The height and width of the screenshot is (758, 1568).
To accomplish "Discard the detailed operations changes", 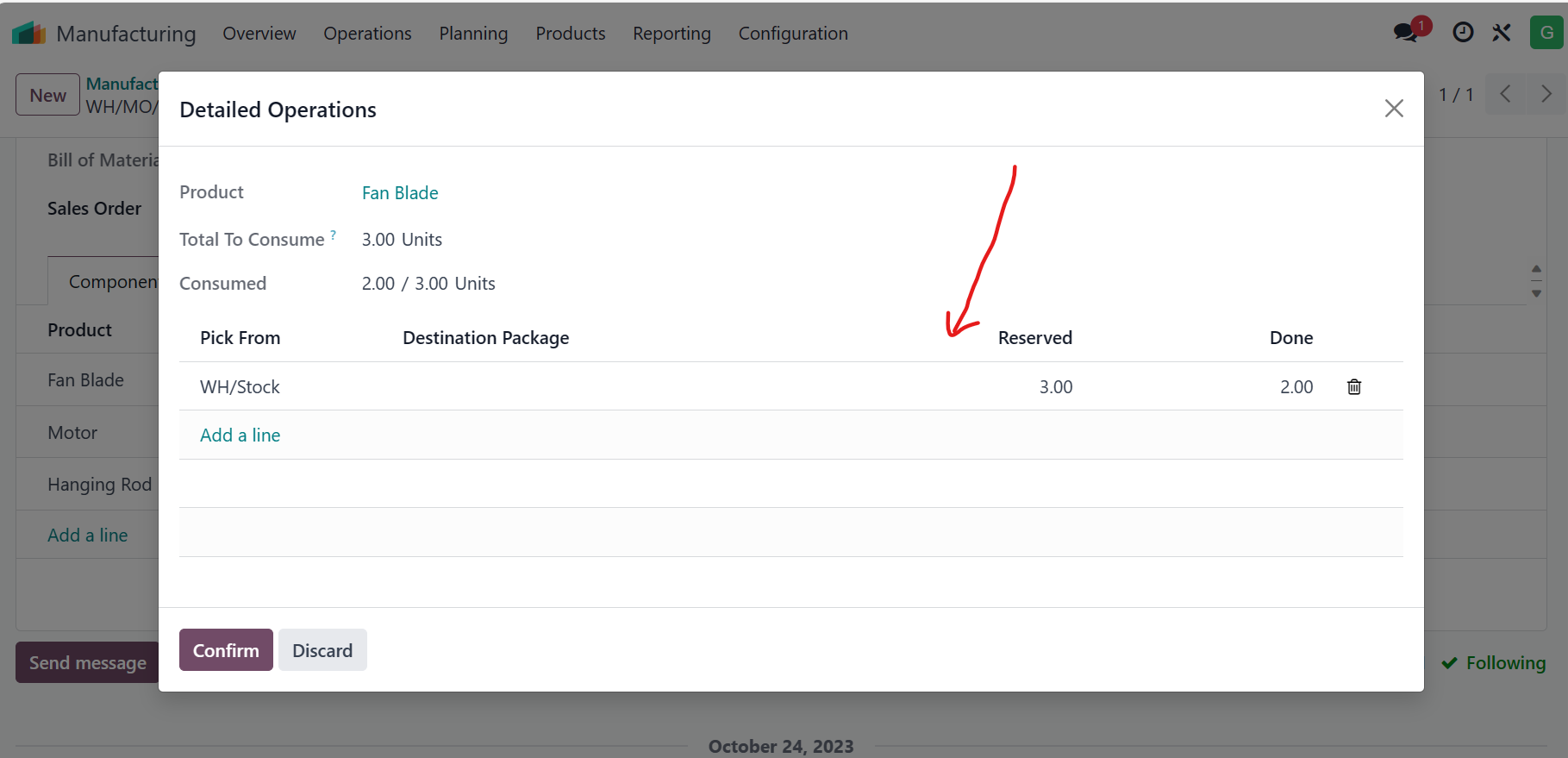I will pos(322,650).
